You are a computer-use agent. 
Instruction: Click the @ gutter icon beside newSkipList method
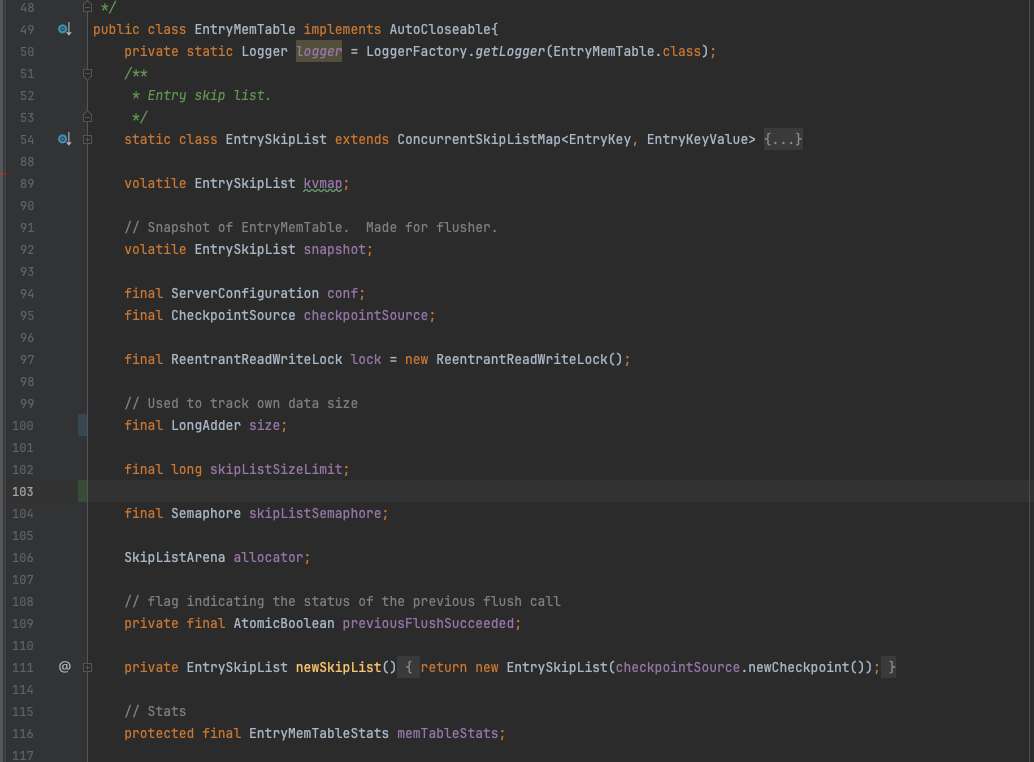click(65, 667)
